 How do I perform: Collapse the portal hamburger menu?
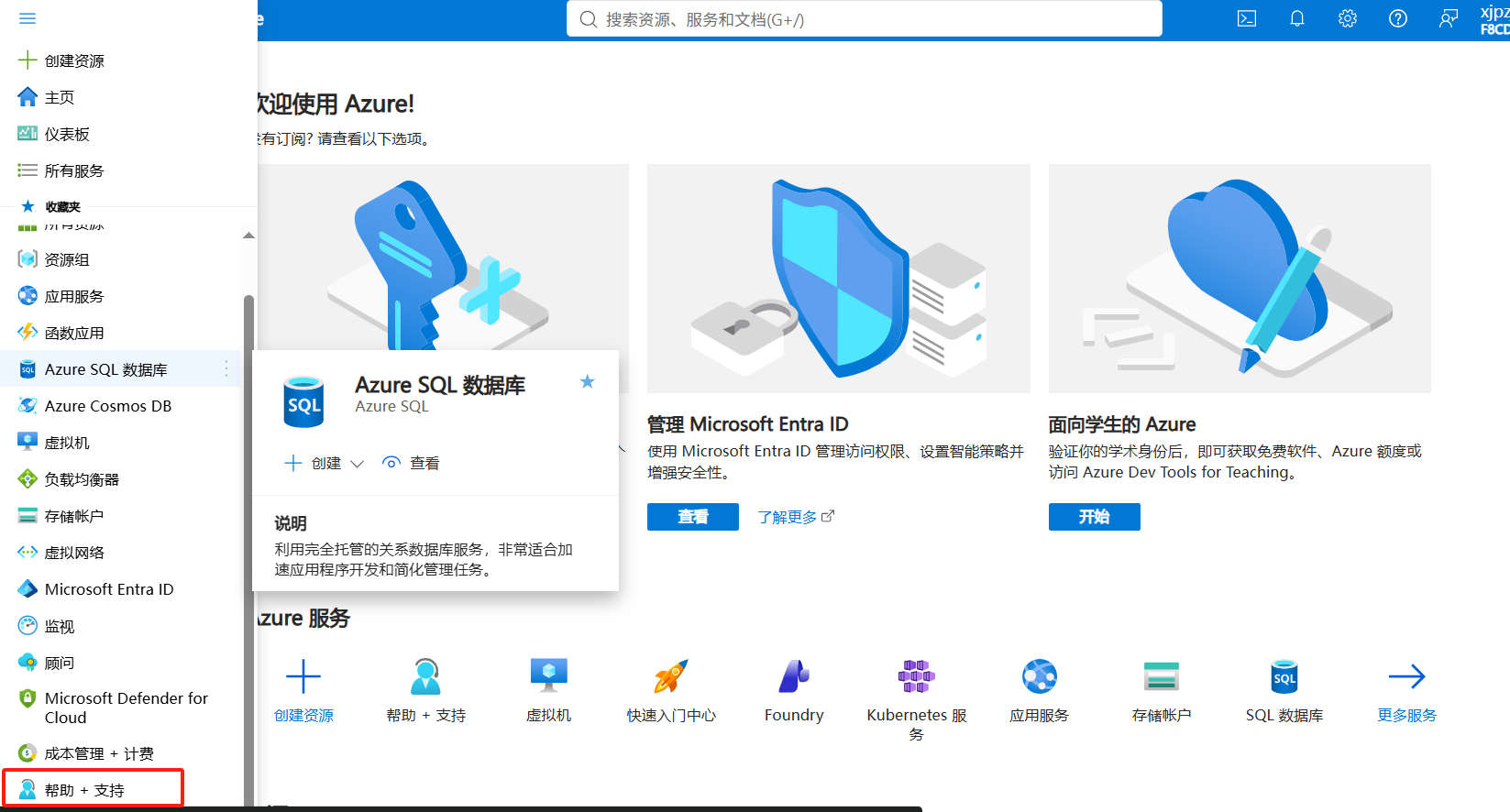[x=28, y=18]
